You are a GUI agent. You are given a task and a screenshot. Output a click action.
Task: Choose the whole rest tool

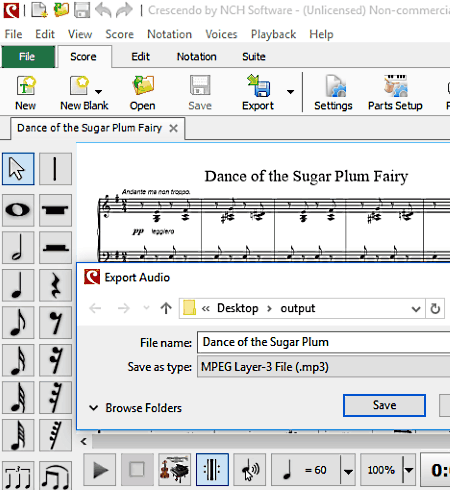55,210
